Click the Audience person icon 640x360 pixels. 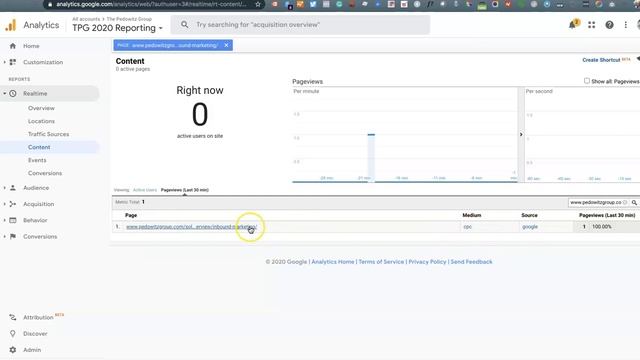(x=13, y=188)
